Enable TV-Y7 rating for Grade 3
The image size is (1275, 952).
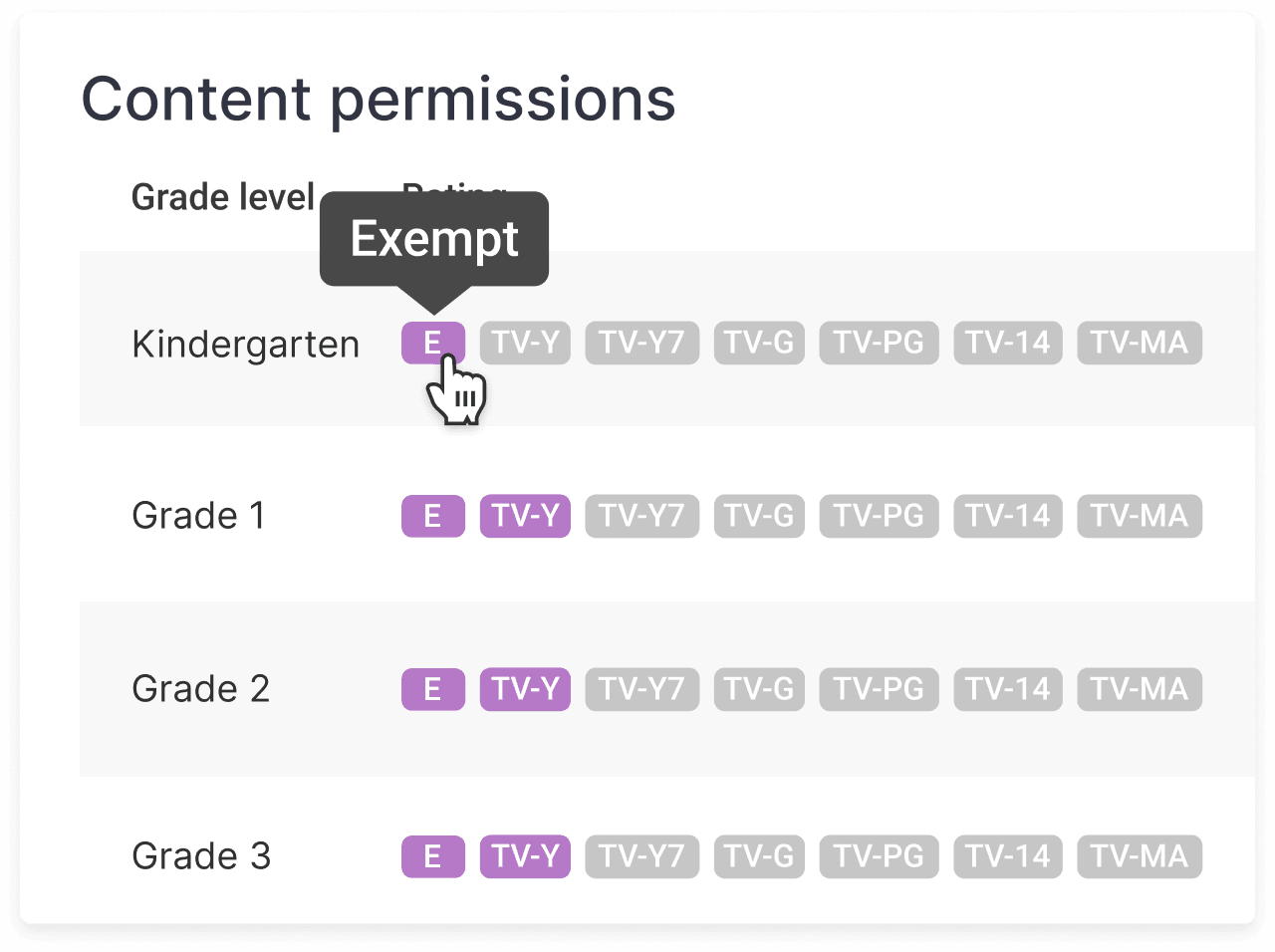pos(641,856)
